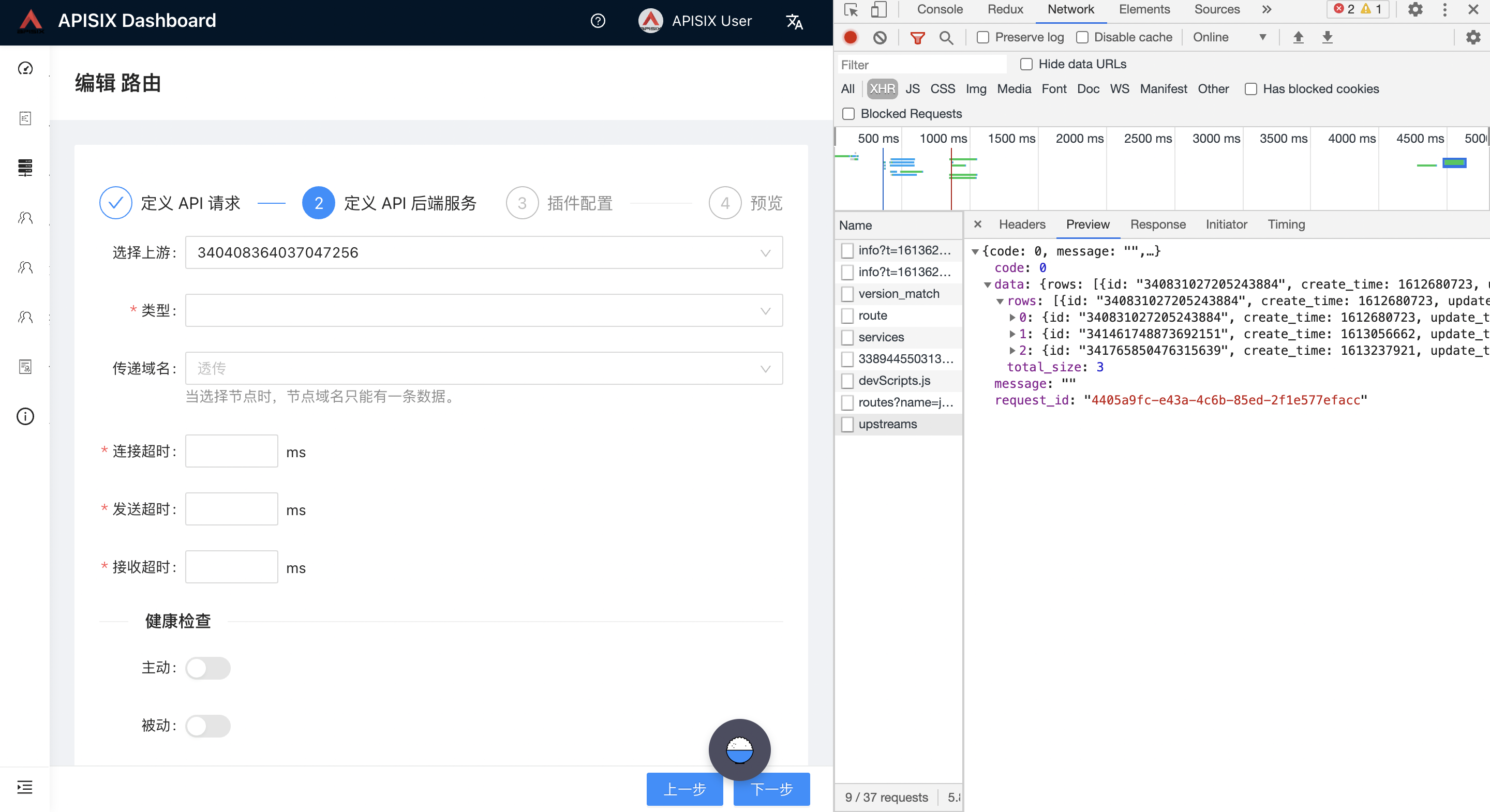This screenshot has width=1490, height=812.
Task: Open the routes list icon in sidebar
Action: 25,118
